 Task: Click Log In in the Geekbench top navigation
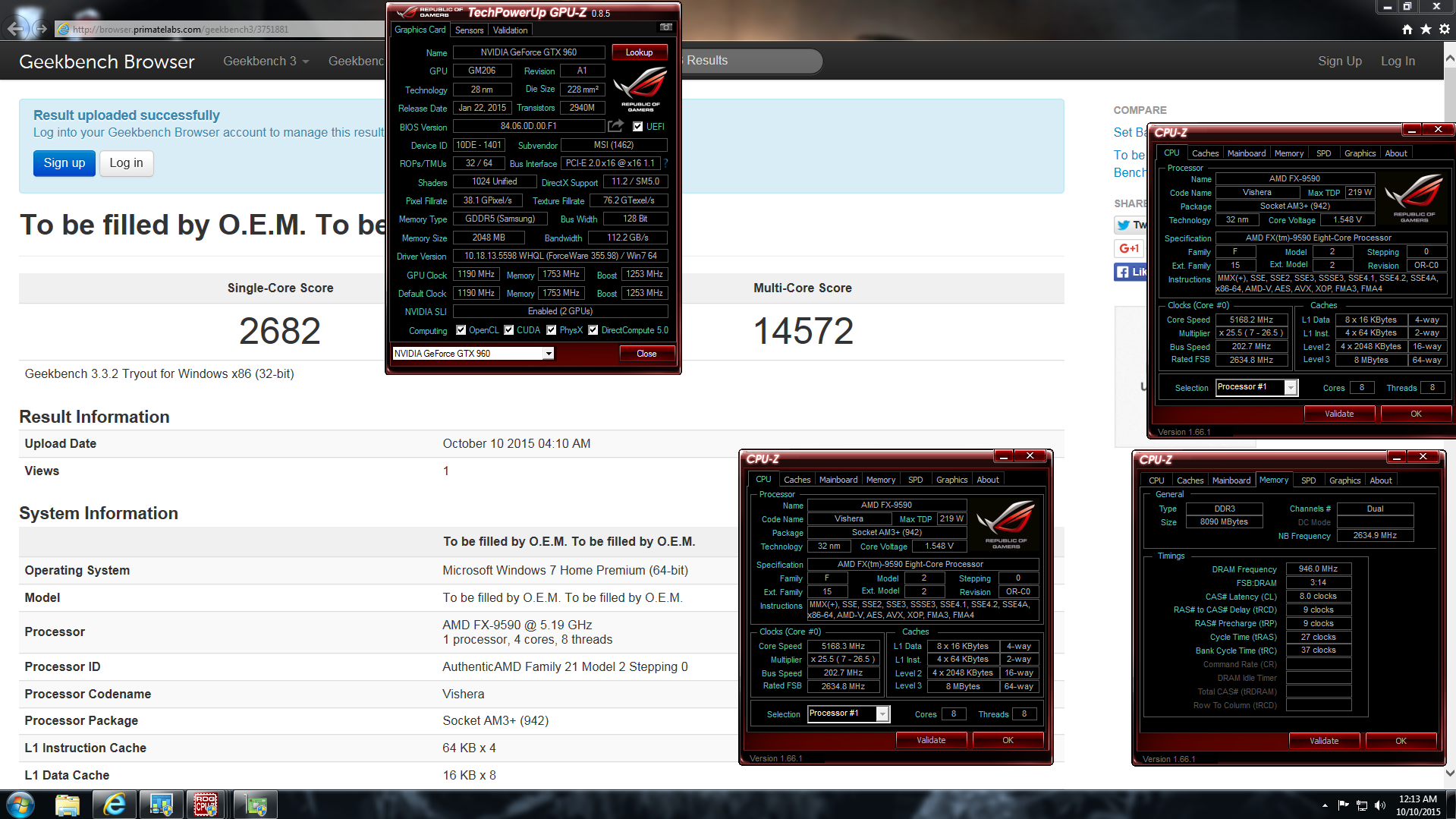[x=1398, y=61]
